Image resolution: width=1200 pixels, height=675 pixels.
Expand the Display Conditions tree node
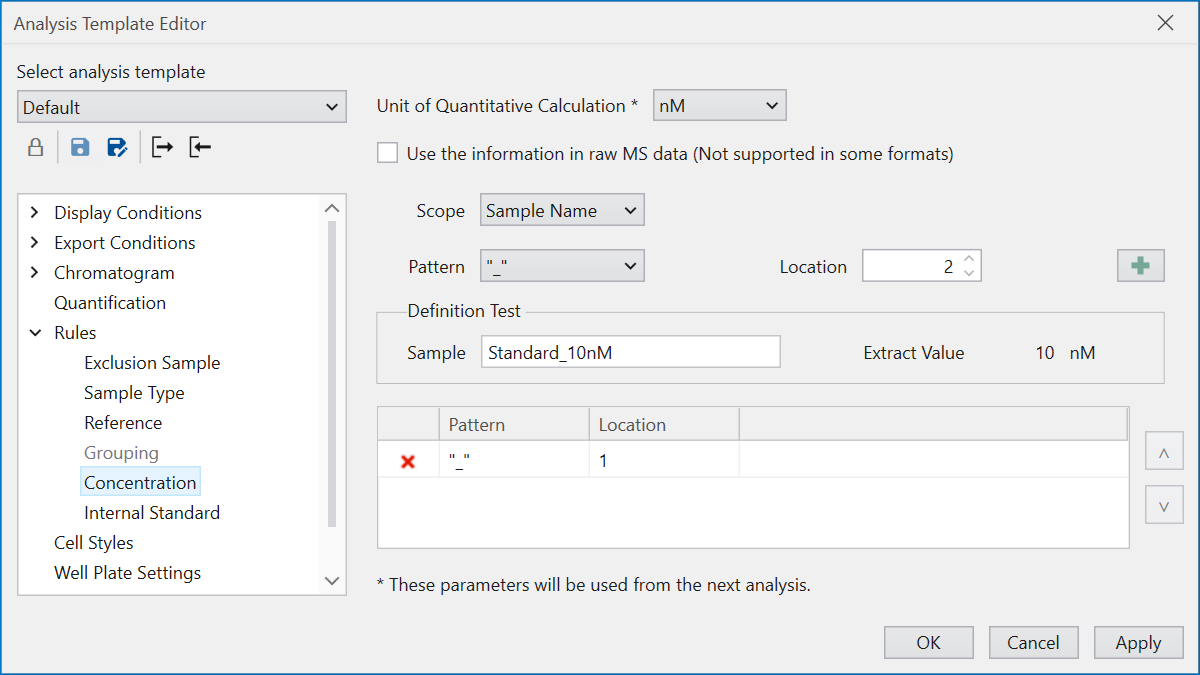pos(36,213)
